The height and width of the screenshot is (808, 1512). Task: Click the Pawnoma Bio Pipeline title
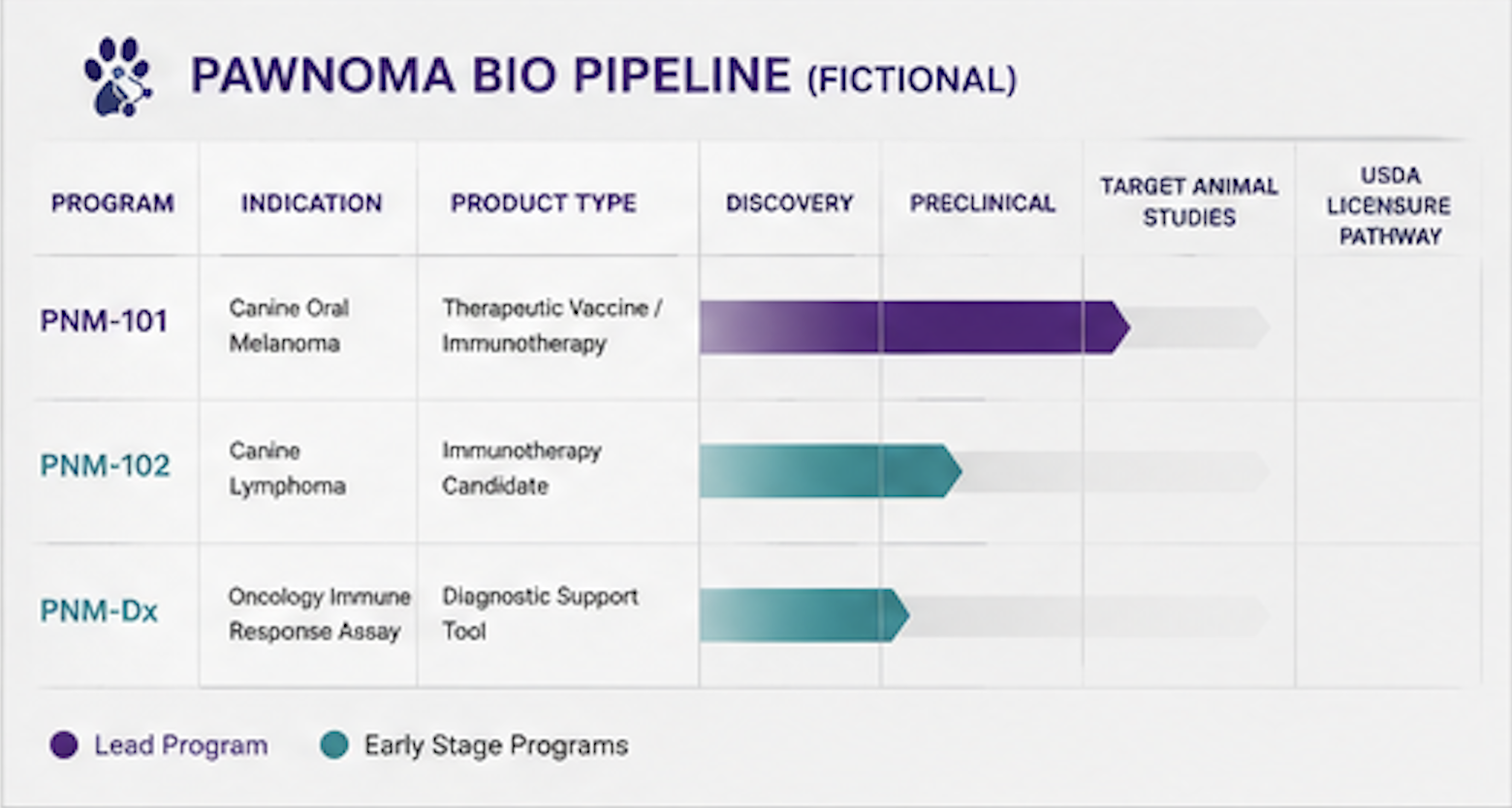point(603,77)
